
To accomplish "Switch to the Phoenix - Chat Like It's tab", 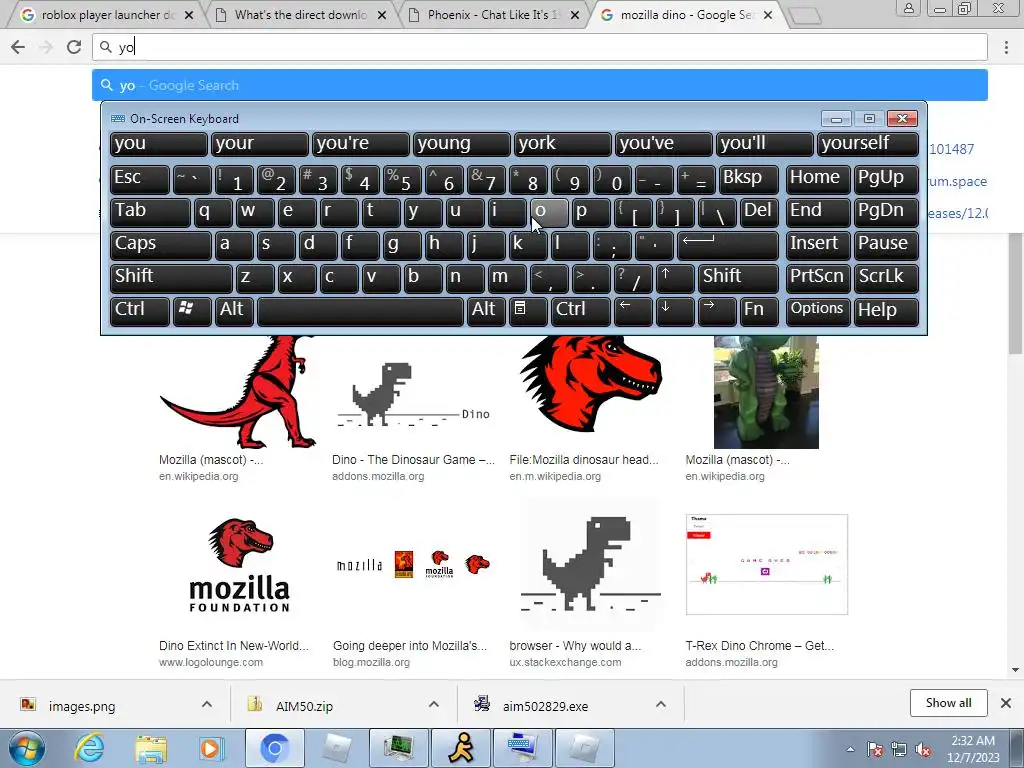I will click(491, 14).
